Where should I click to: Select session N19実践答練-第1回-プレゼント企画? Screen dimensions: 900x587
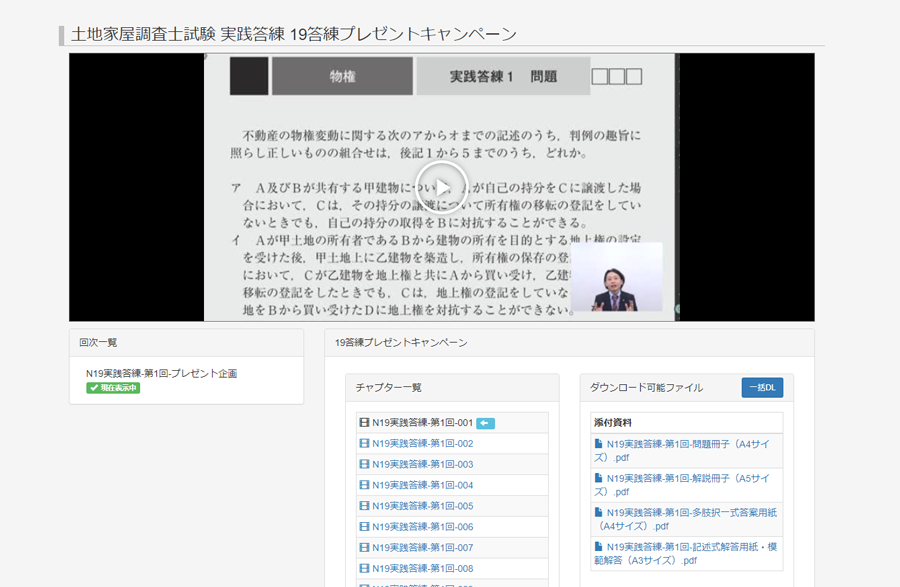[x=161, y=373]
